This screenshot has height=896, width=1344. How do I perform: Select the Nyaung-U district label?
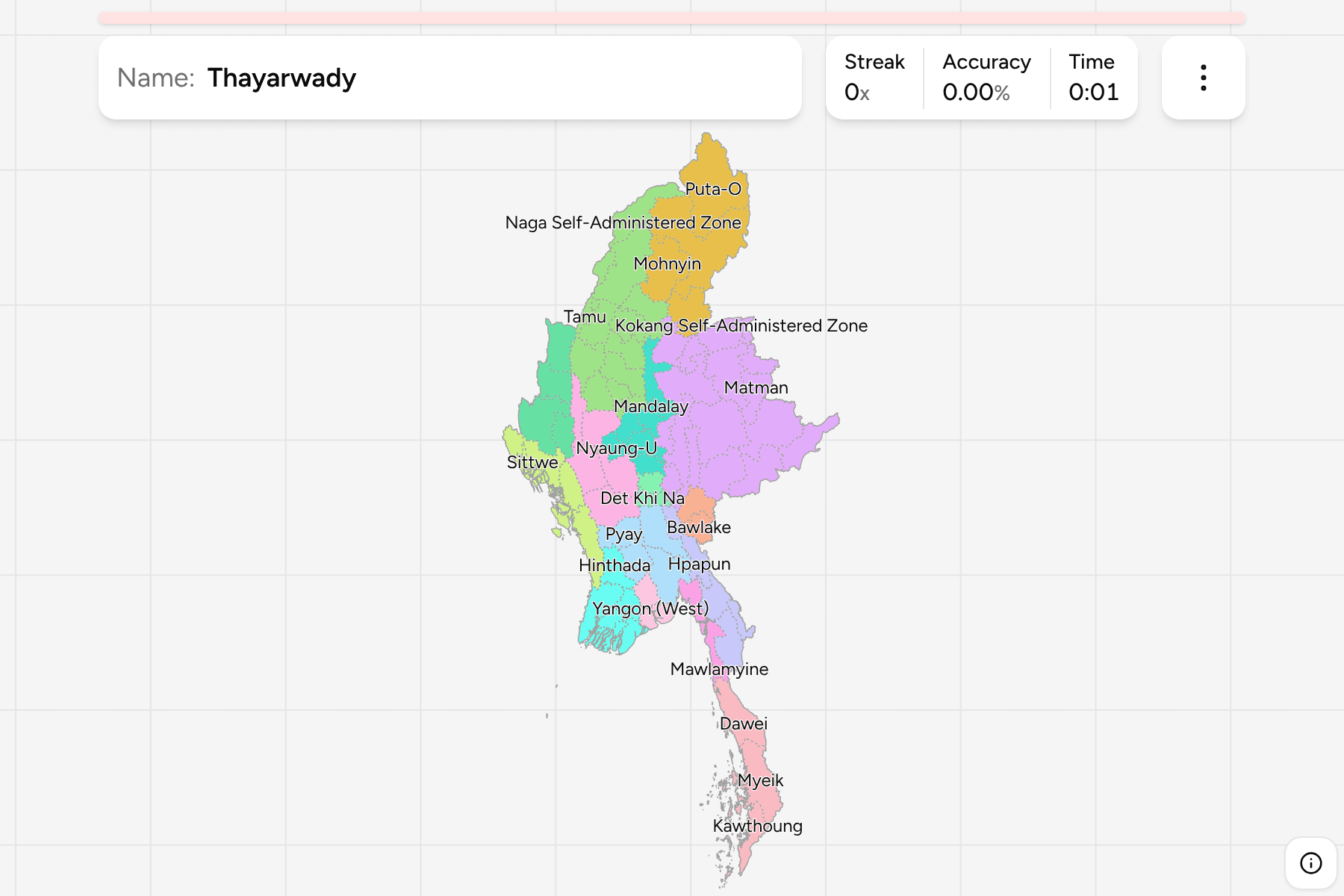point(616,448)
